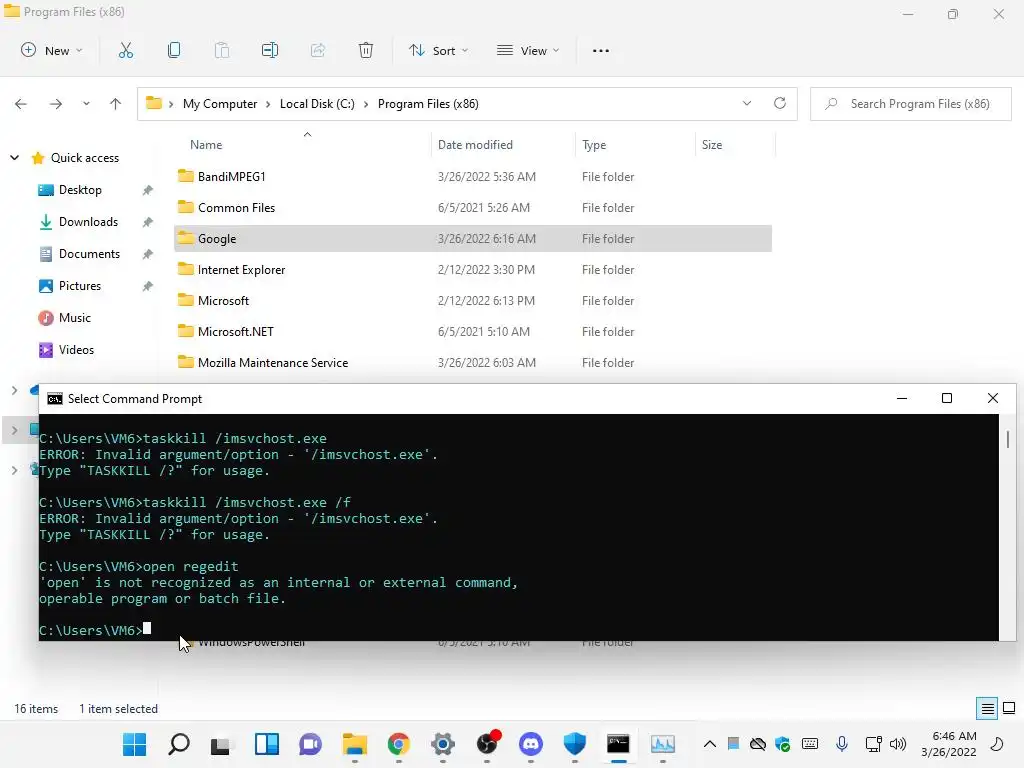Open the volume speaker icon

coord(898,744)
